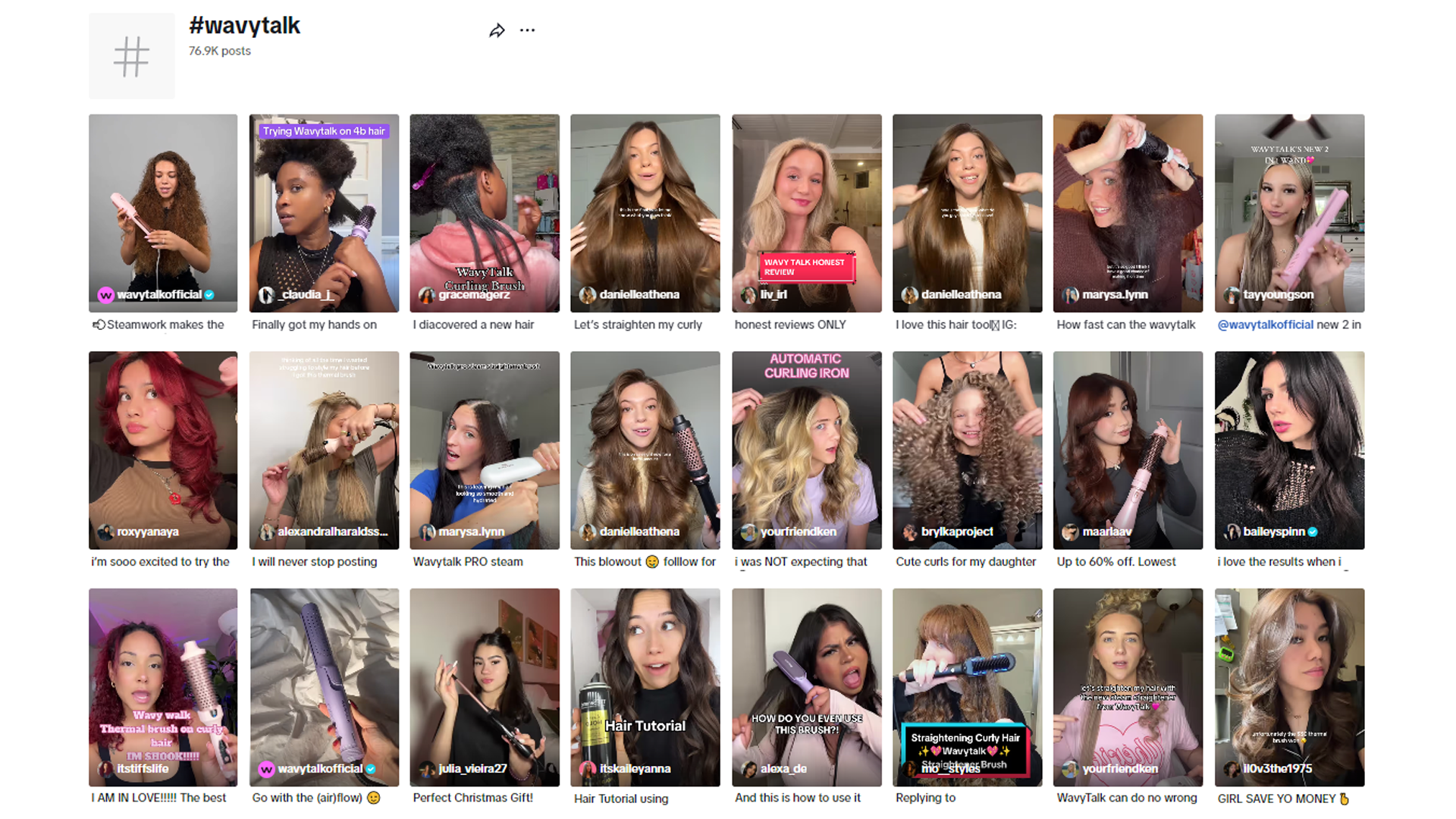The image size is (1456, 819).
Task: Click liv_irl avatar on honest reviews video
Action: [748, 295]
